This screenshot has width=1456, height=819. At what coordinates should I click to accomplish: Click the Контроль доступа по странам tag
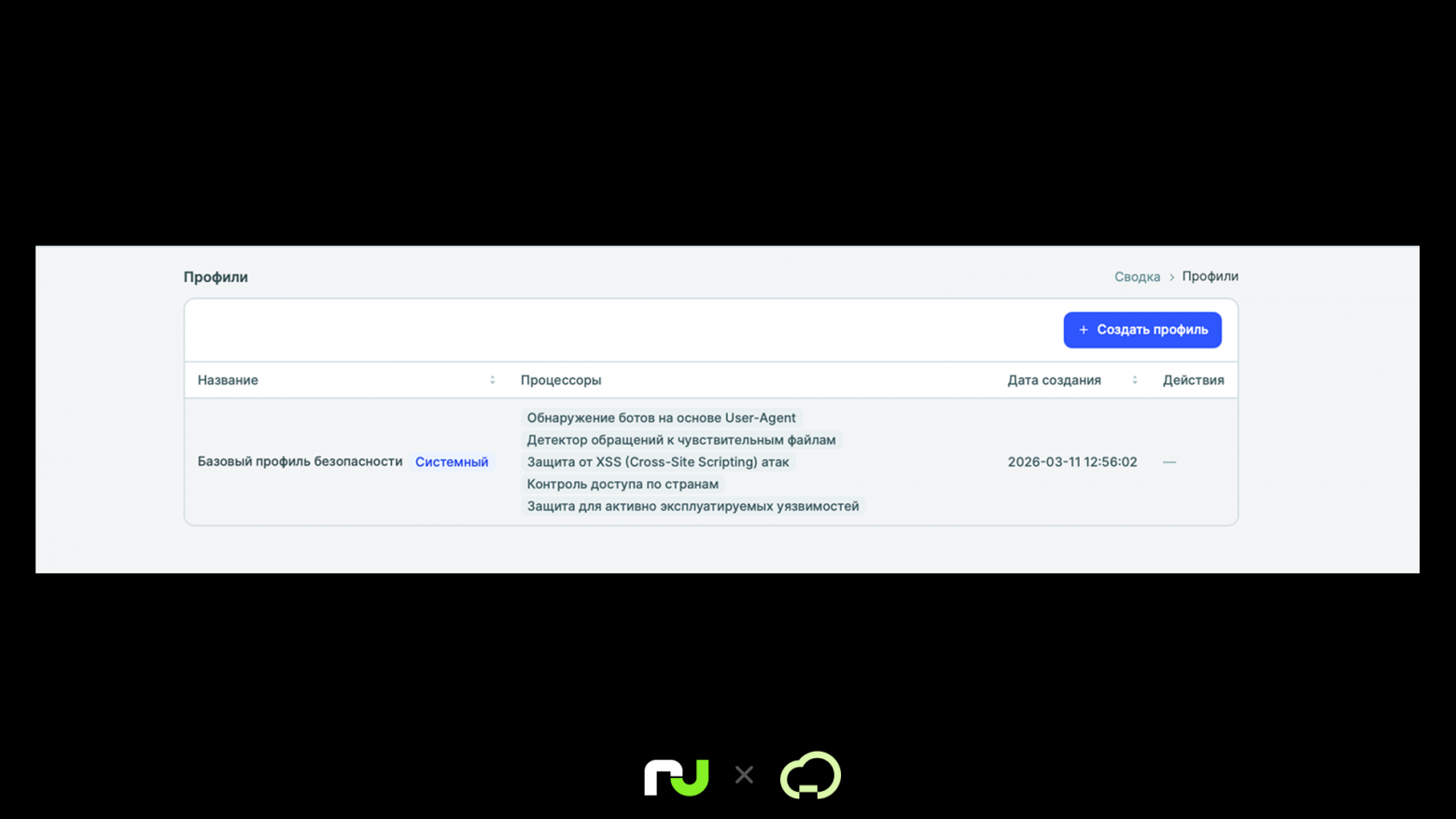tap(623, 484)
